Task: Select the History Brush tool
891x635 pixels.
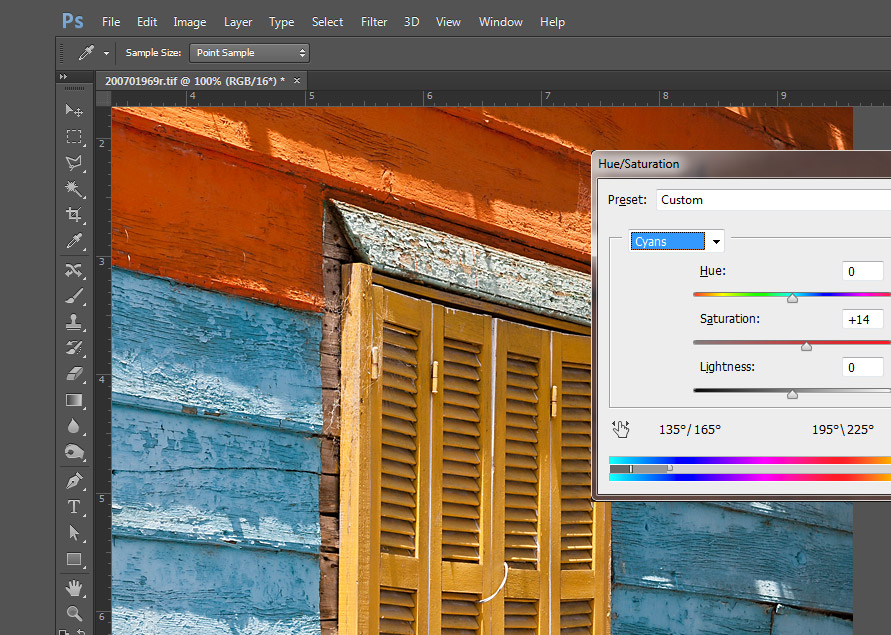Action: click(74, 348)
